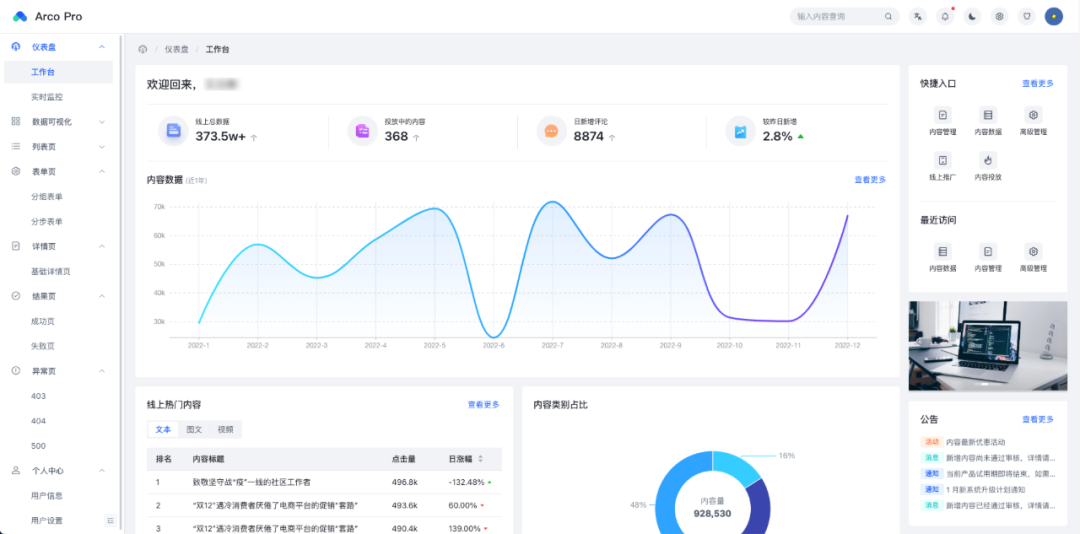Click the 投放中的内容 stat icon

pyautogui.click(x=362, y=131)
